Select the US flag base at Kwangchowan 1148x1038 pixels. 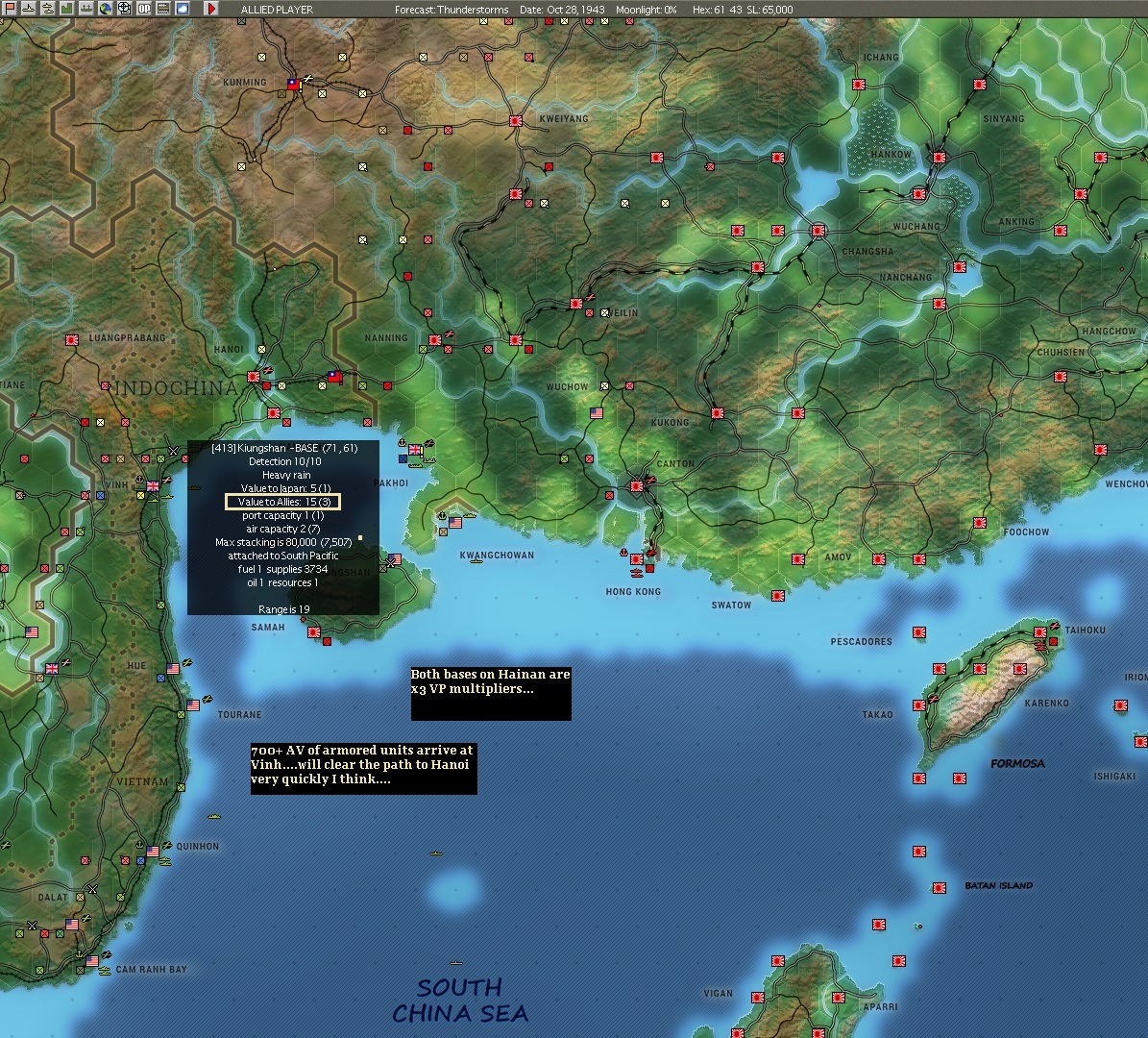(455, 522)
